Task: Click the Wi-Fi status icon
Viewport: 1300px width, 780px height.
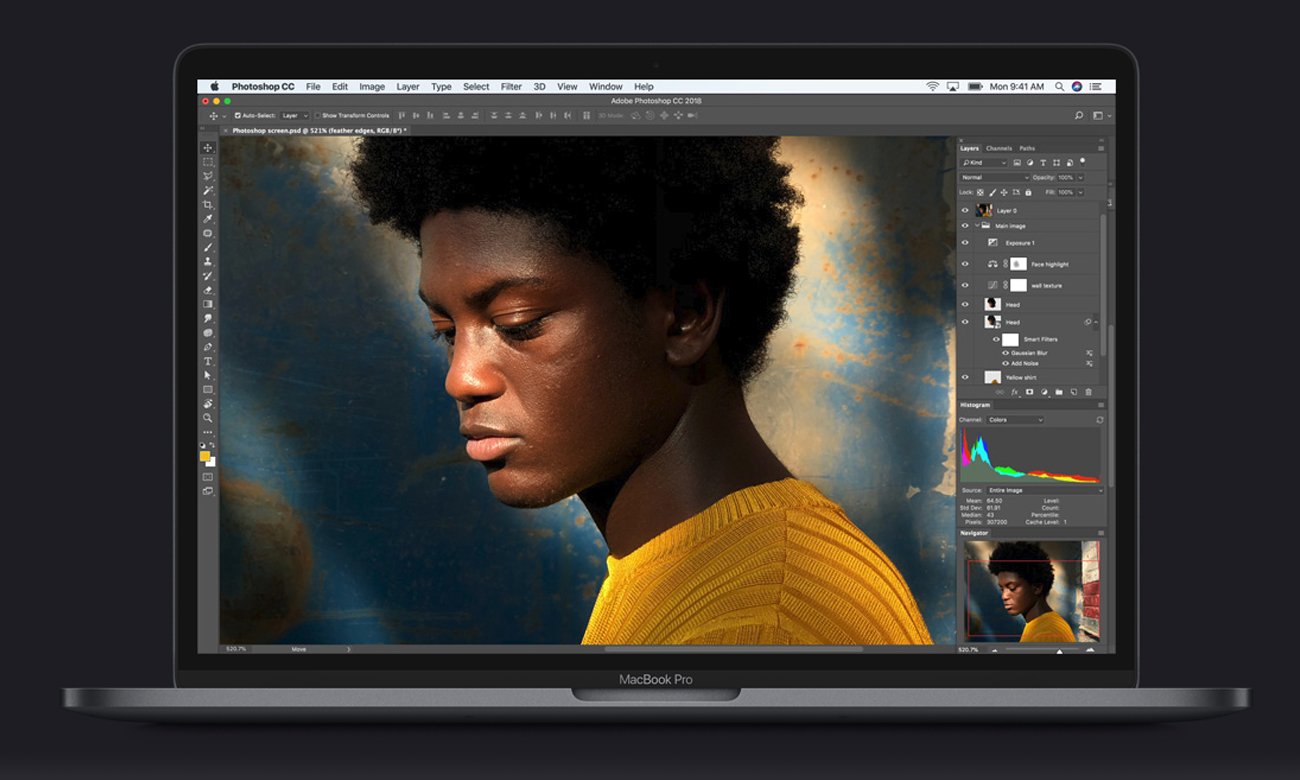Action: pyautogui.click(x=932, y=87)
